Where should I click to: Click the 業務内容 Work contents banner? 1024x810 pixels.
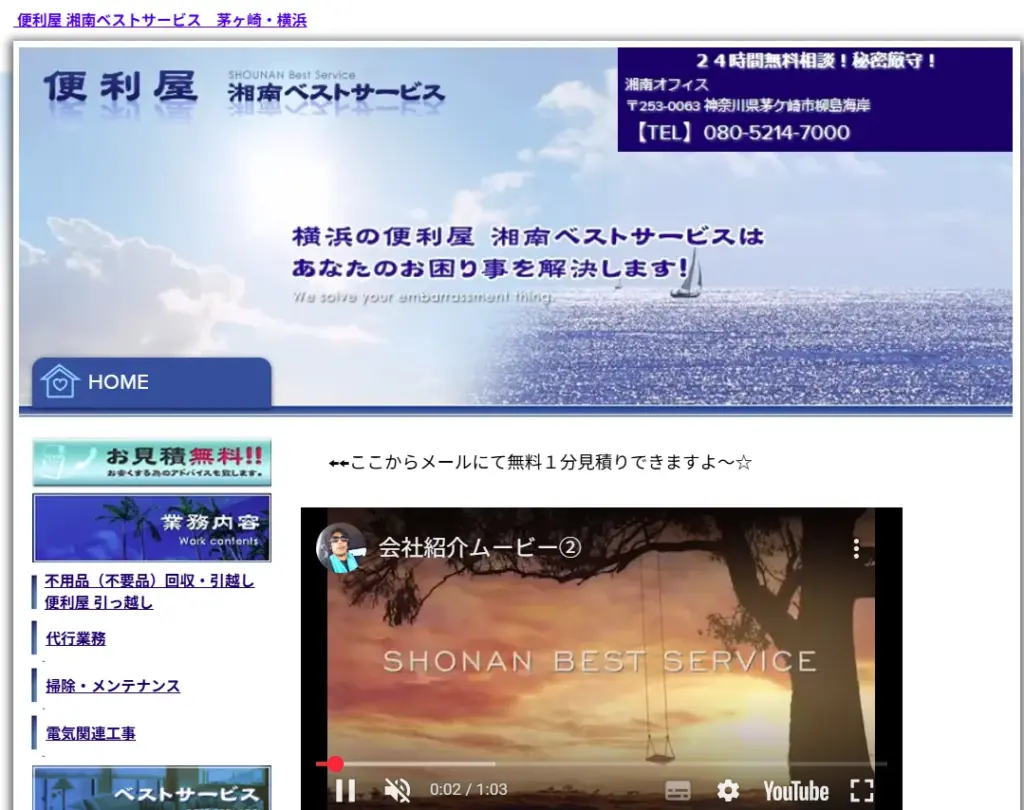pyautogui.click(x=151, y=527)
